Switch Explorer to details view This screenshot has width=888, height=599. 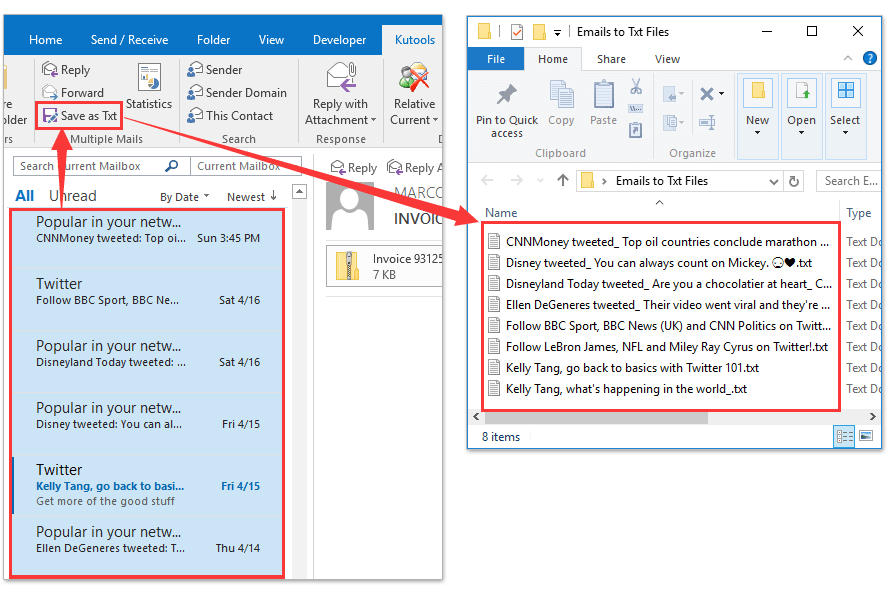[844, 436]
